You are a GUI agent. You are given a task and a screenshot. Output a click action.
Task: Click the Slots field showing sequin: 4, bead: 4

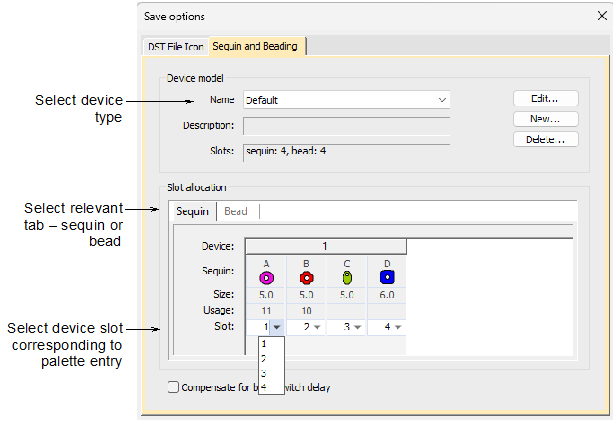coord(346,151)
